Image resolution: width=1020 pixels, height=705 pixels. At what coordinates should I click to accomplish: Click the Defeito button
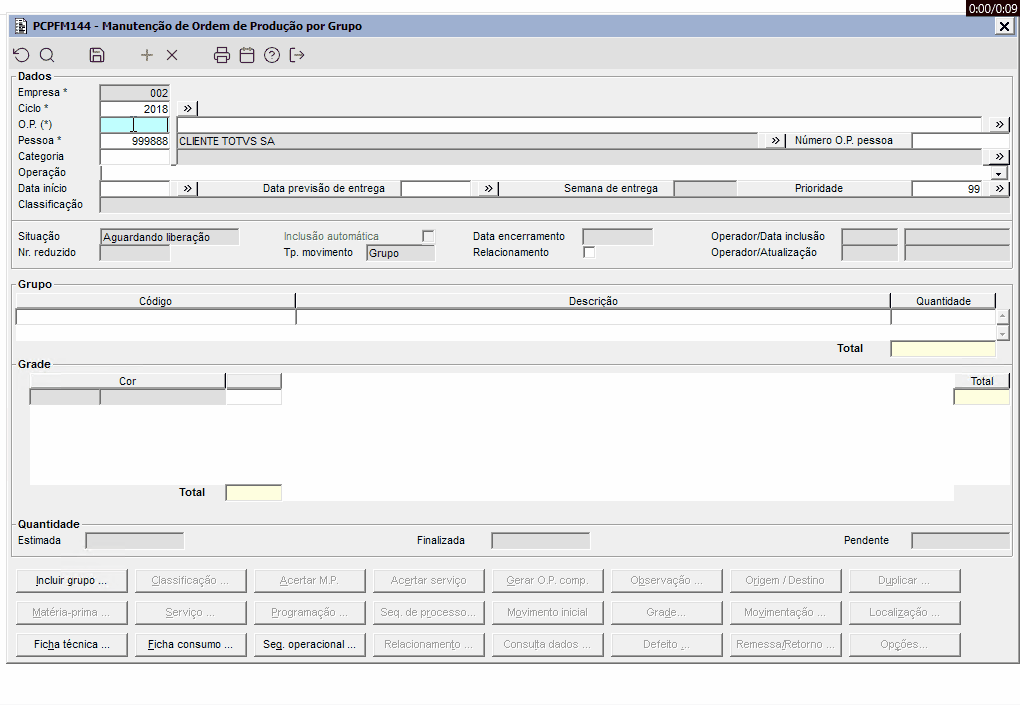[x=667, y=645]
